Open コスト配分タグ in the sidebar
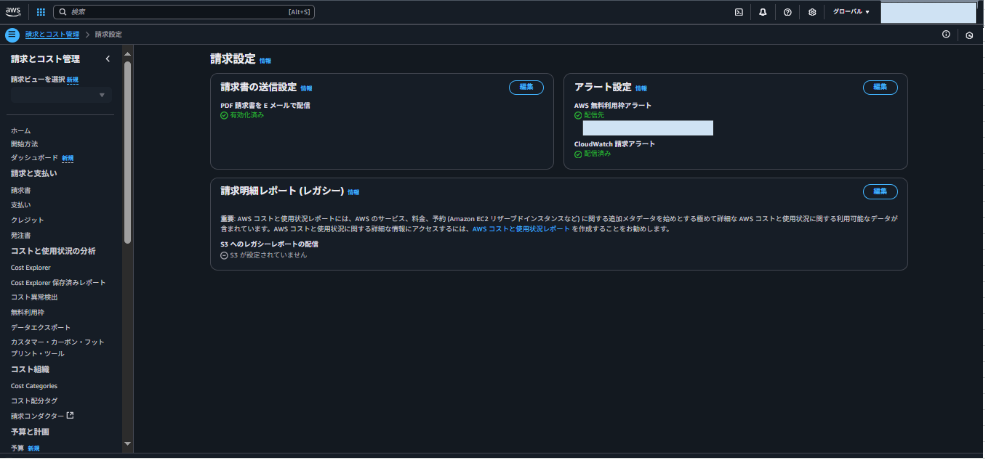The height and width of the screenshot is (459, 985). (x=35, y=401)
